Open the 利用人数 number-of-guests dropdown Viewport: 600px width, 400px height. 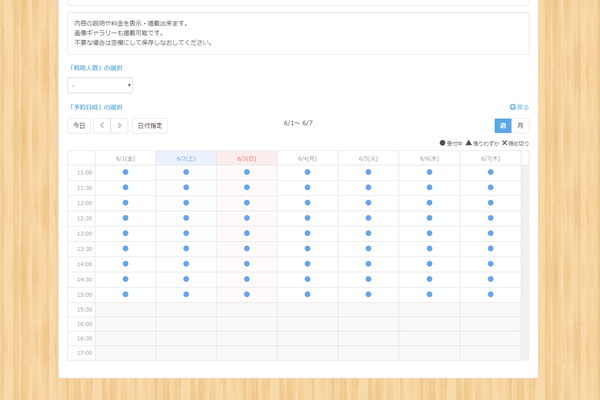[x=100, y=86]
